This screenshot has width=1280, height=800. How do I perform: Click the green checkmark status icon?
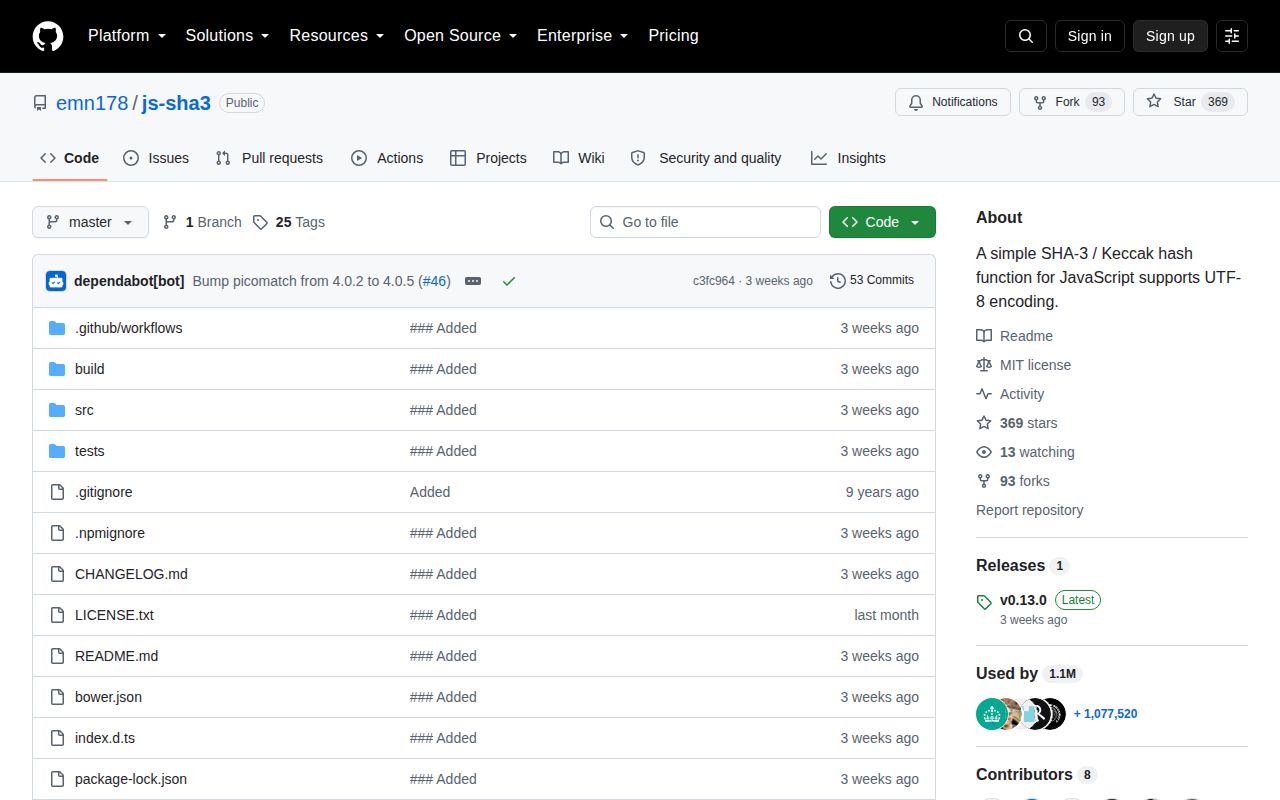[x=509, y=281]
